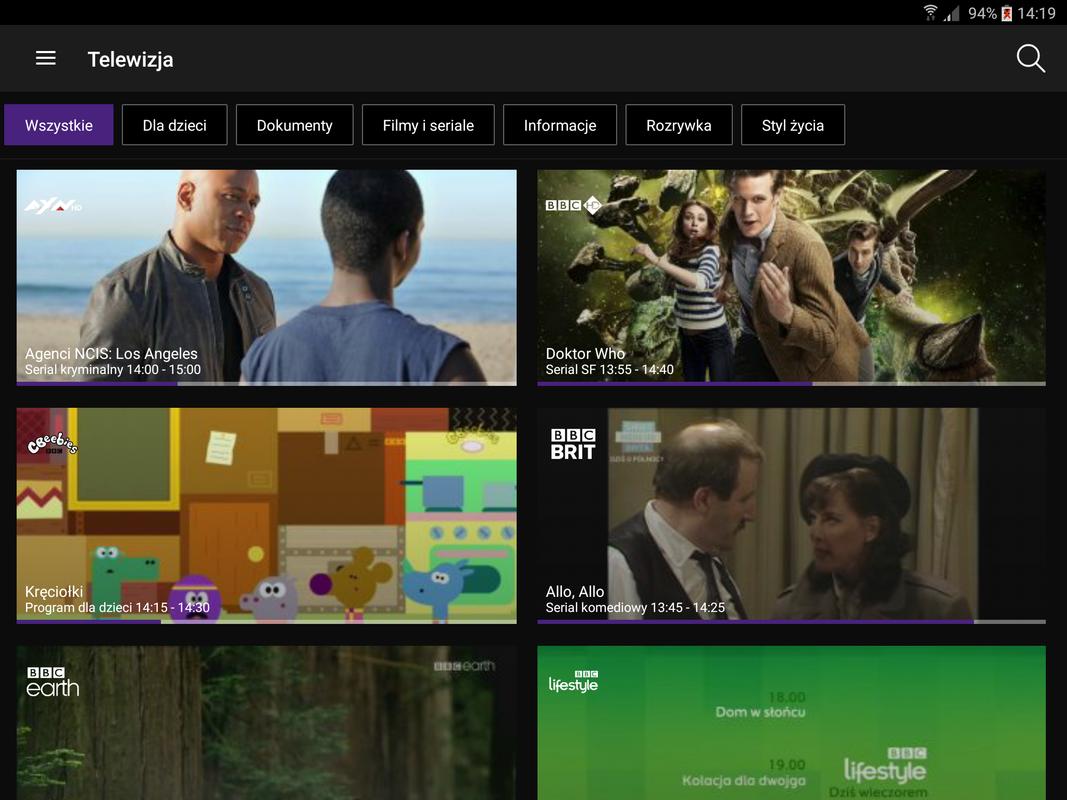Open the BBC Earth forest tile

[x=267, y=723]
